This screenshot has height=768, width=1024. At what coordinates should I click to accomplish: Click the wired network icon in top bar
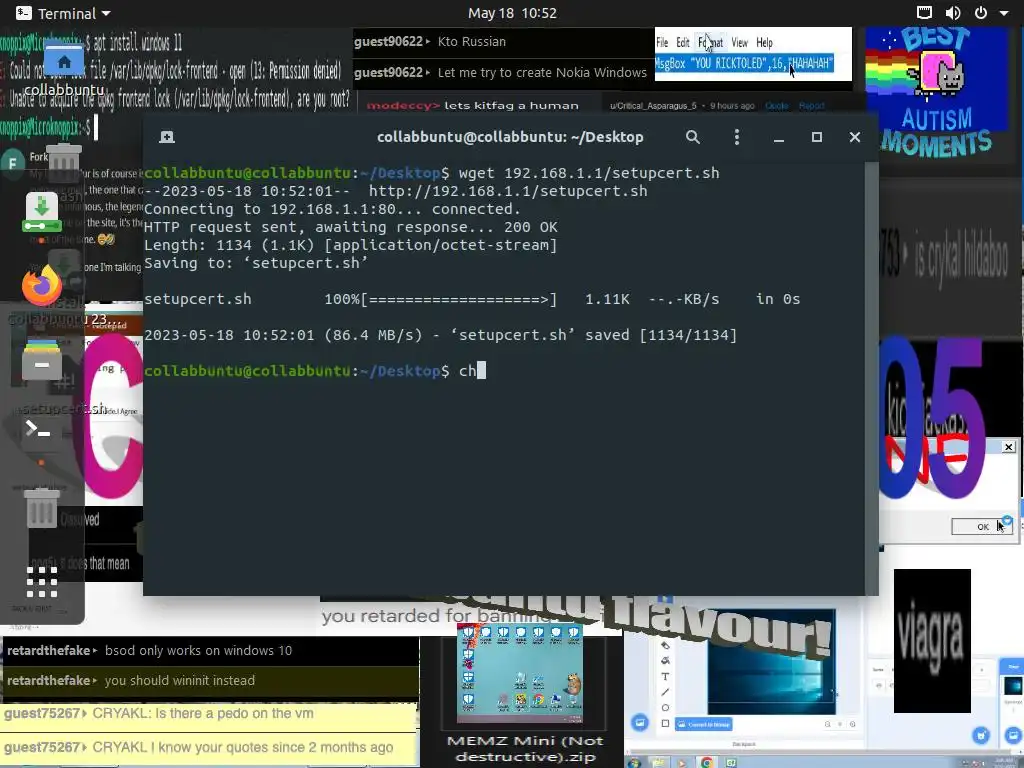click(924, 13)
